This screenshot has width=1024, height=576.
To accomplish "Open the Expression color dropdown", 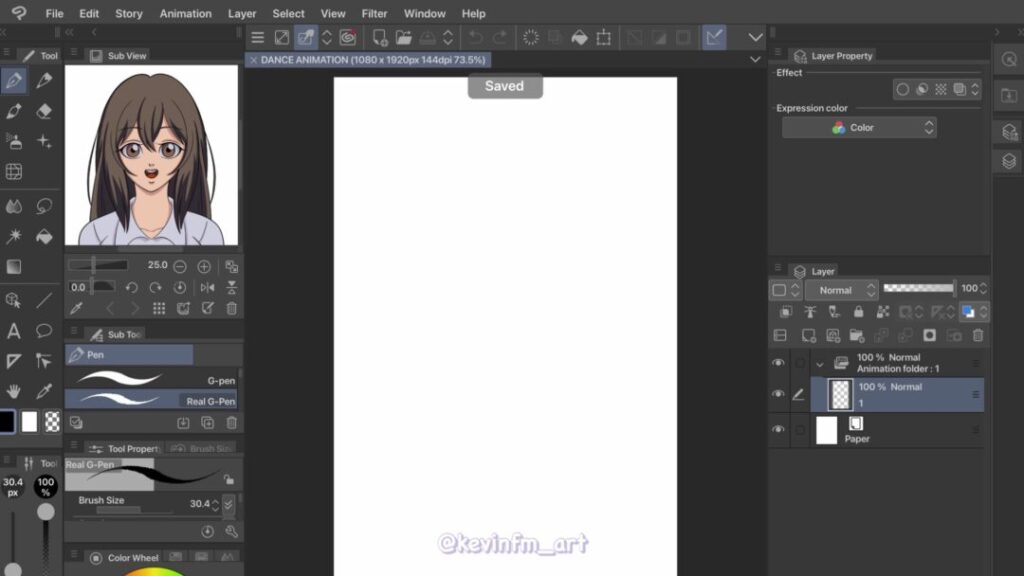I will coord(859,128).
